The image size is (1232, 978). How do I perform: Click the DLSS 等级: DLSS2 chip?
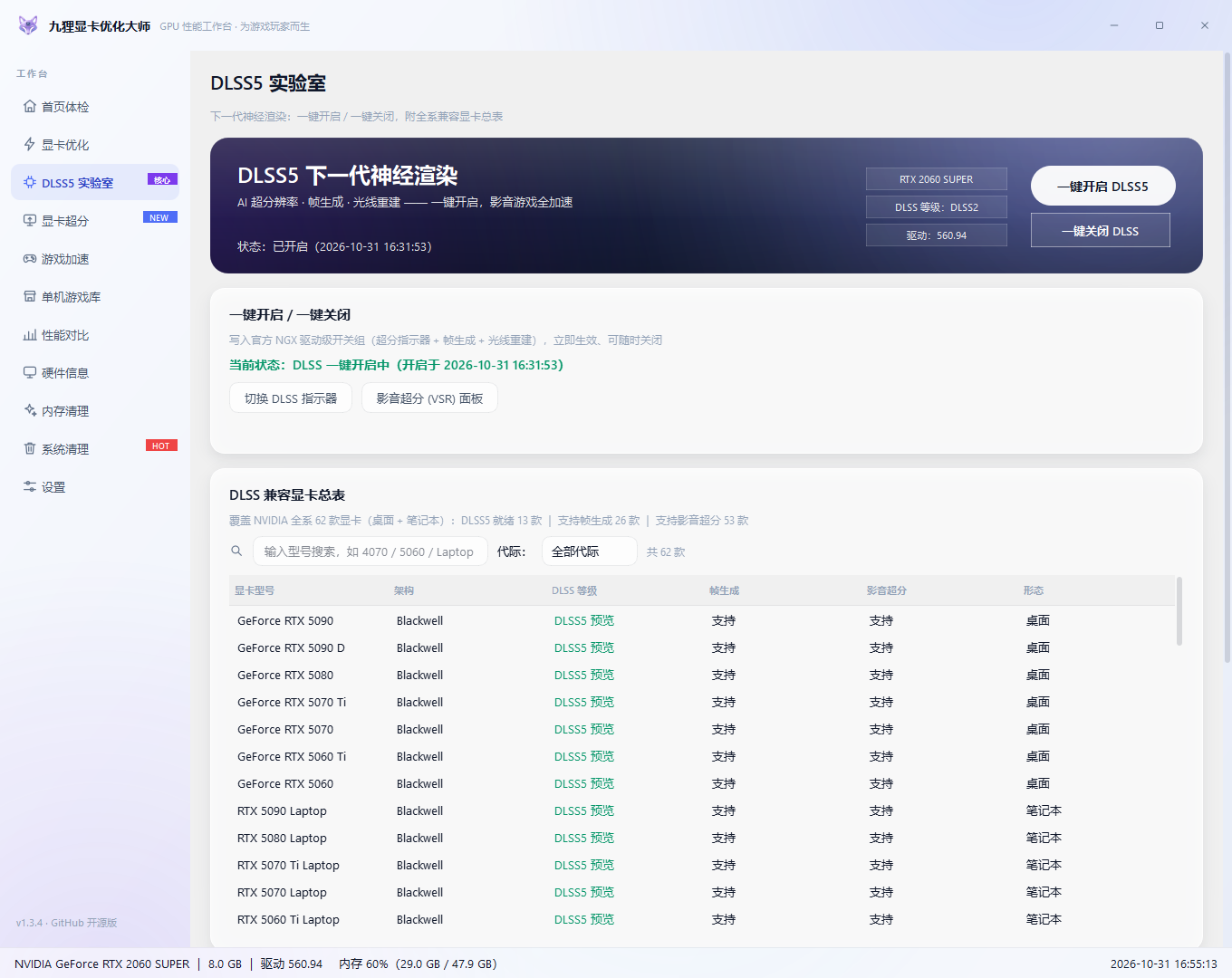pyautogui.click(x=936, y=207)
